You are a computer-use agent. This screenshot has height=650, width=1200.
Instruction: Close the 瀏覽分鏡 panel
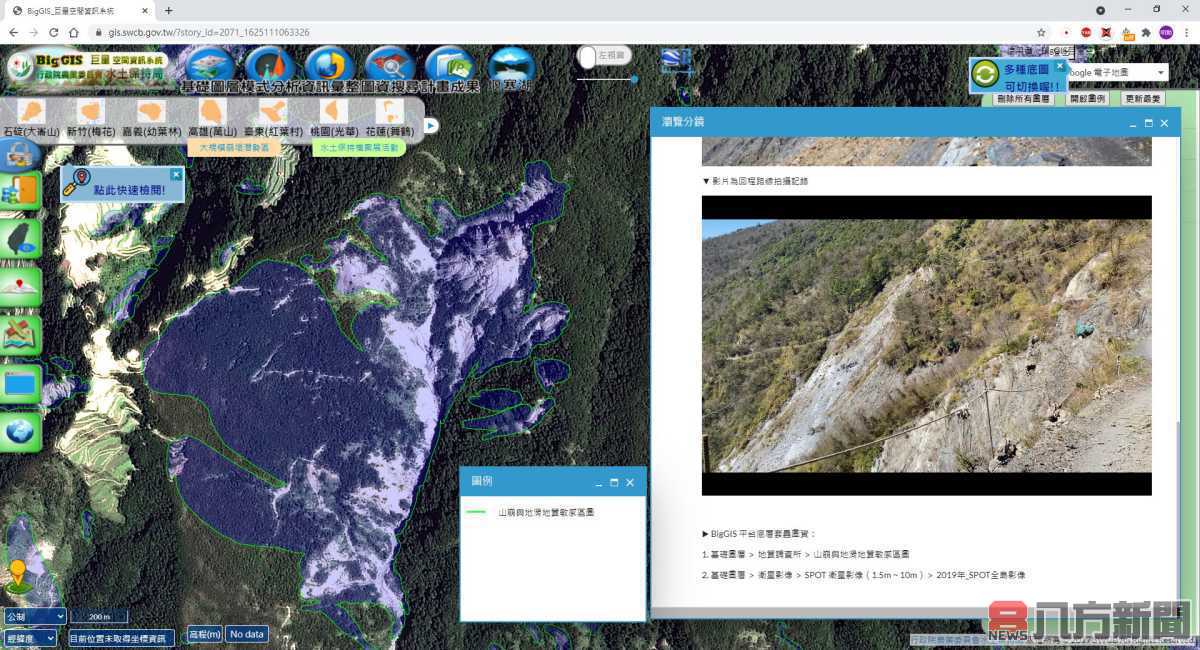tap(1164, 123)
